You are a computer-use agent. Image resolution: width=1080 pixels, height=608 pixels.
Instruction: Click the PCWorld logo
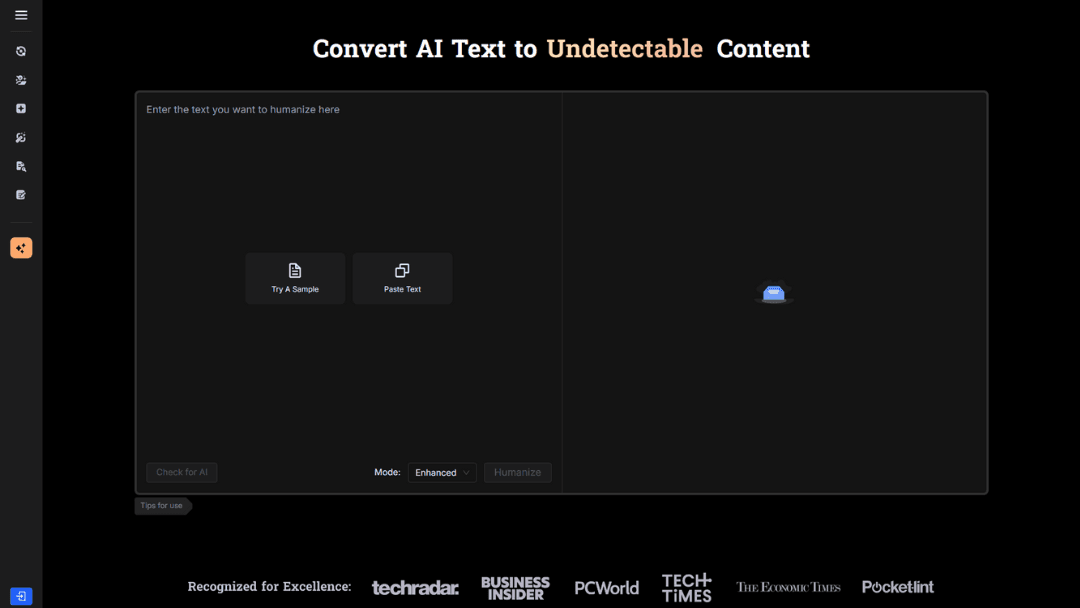pos(606,588)
